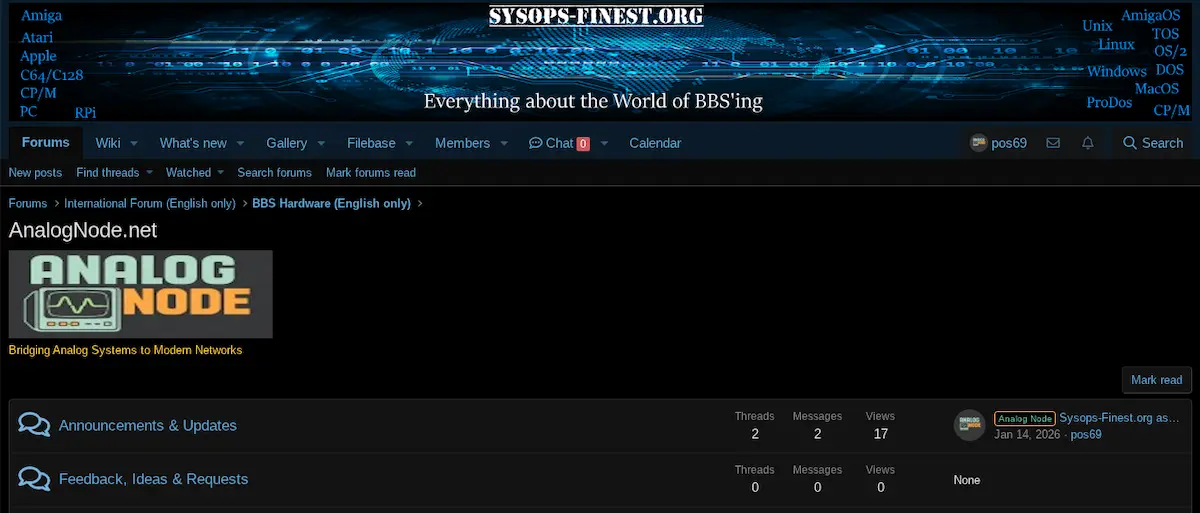
Task: Open the Gallery dropdown arrow
Action: click(321, 143)
